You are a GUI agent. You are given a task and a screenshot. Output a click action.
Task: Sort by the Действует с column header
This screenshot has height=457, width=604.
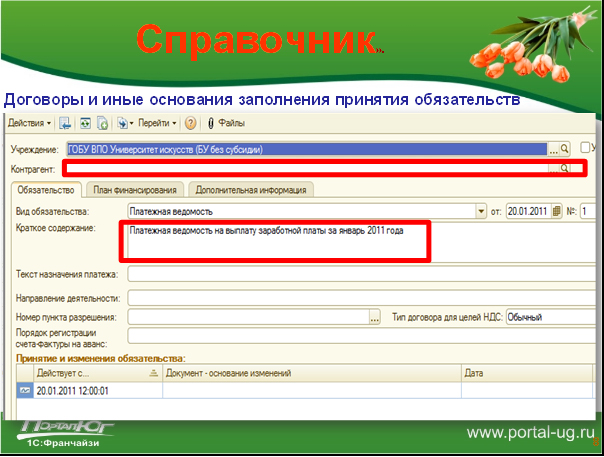tap(90, 373)
